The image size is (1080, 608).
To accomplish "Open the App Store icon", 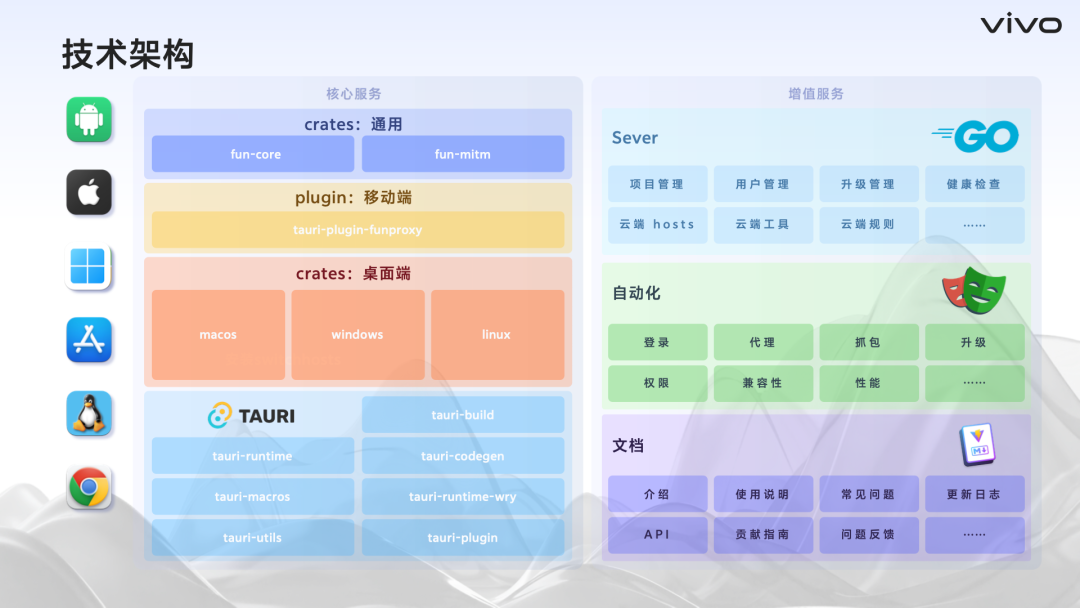I will pyautogui.click(x=88, y=340).
